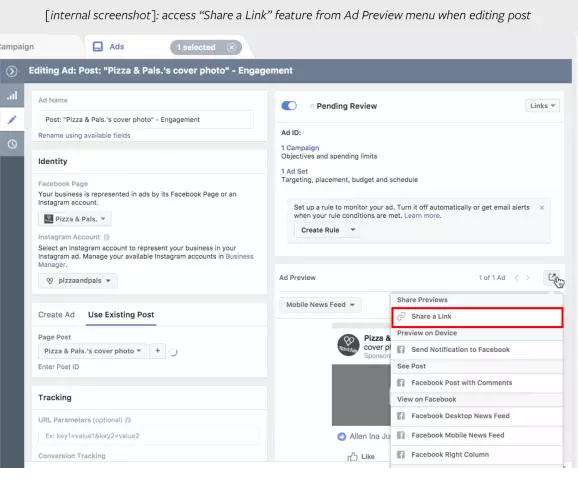Image resolution: width=578 pixels, height=479 pixels.
Task: Click URL Parameters info icon
Action: (x=128, y=420)
